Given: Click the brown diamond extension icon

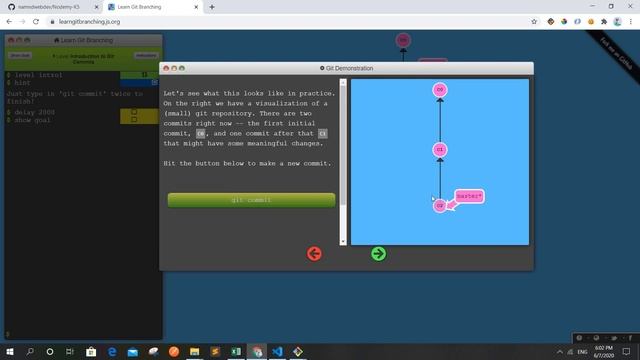Looking at the screenshot, I should pyautogui.click(x=551, y=22).
